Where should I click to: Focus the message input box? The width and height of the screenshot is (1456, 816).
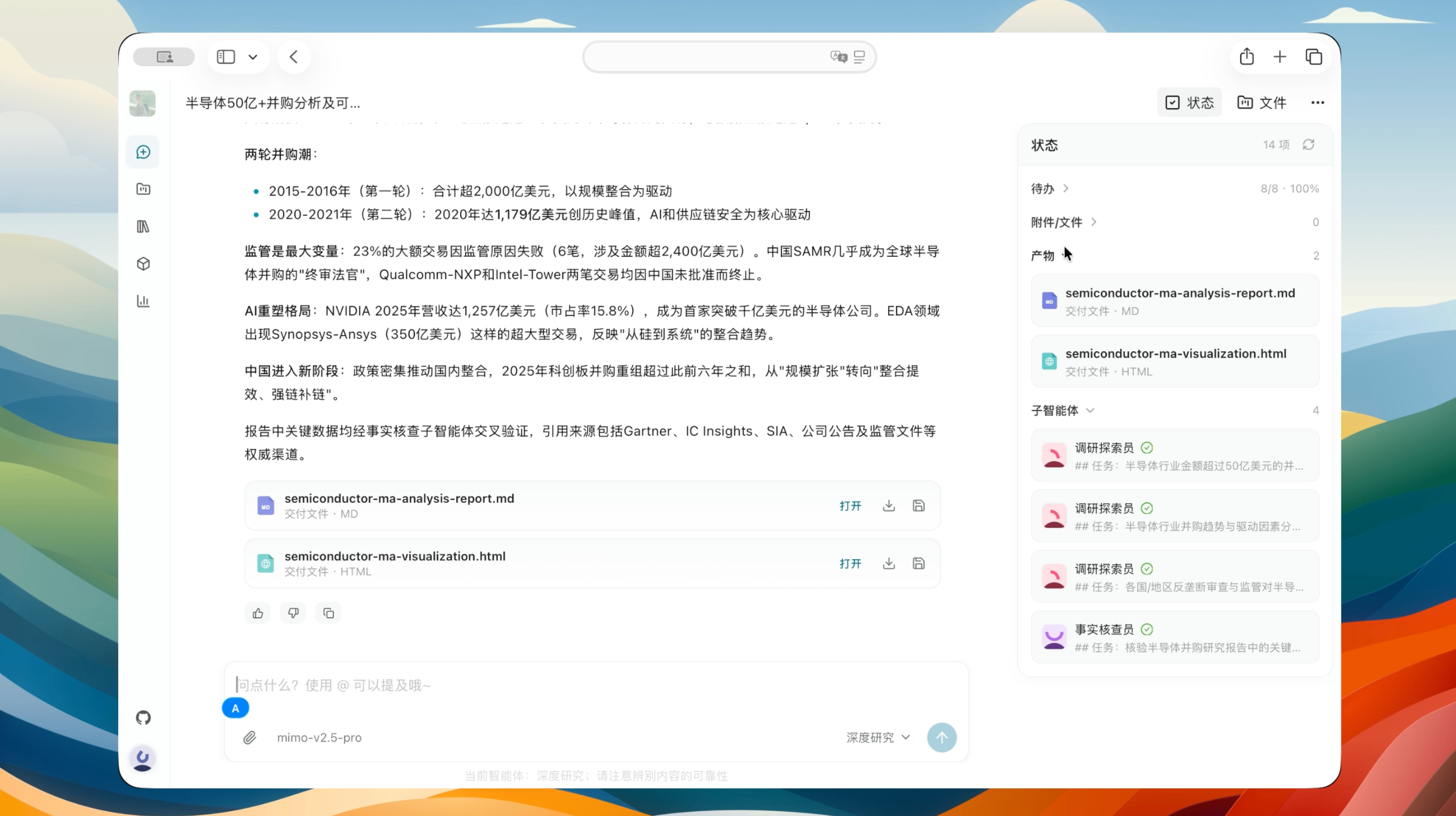[x=596, y=685]
